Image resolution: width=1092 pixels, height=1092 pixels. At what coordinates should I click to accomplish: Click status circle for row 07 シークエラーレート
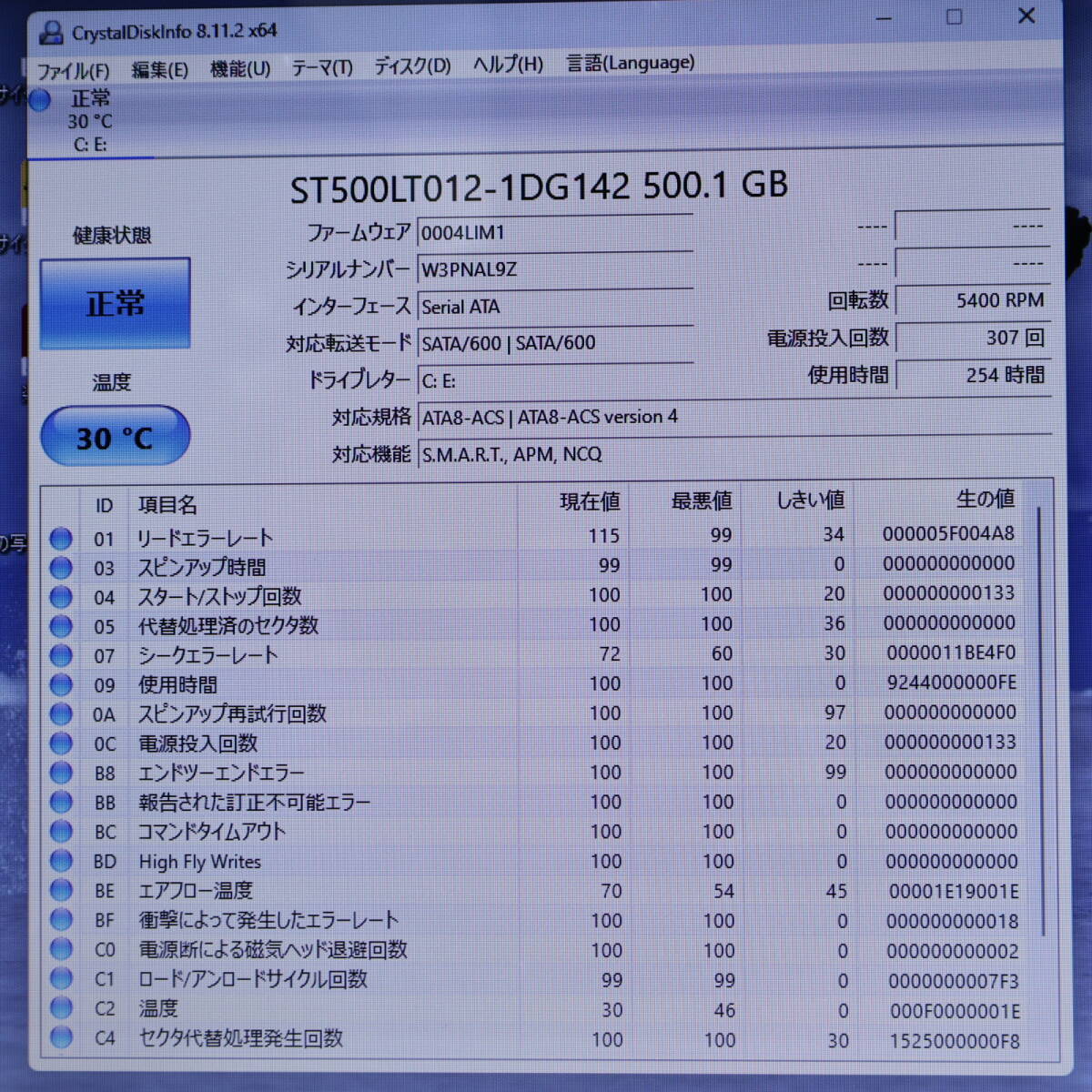pyautogui.click(x=61, y=655)
